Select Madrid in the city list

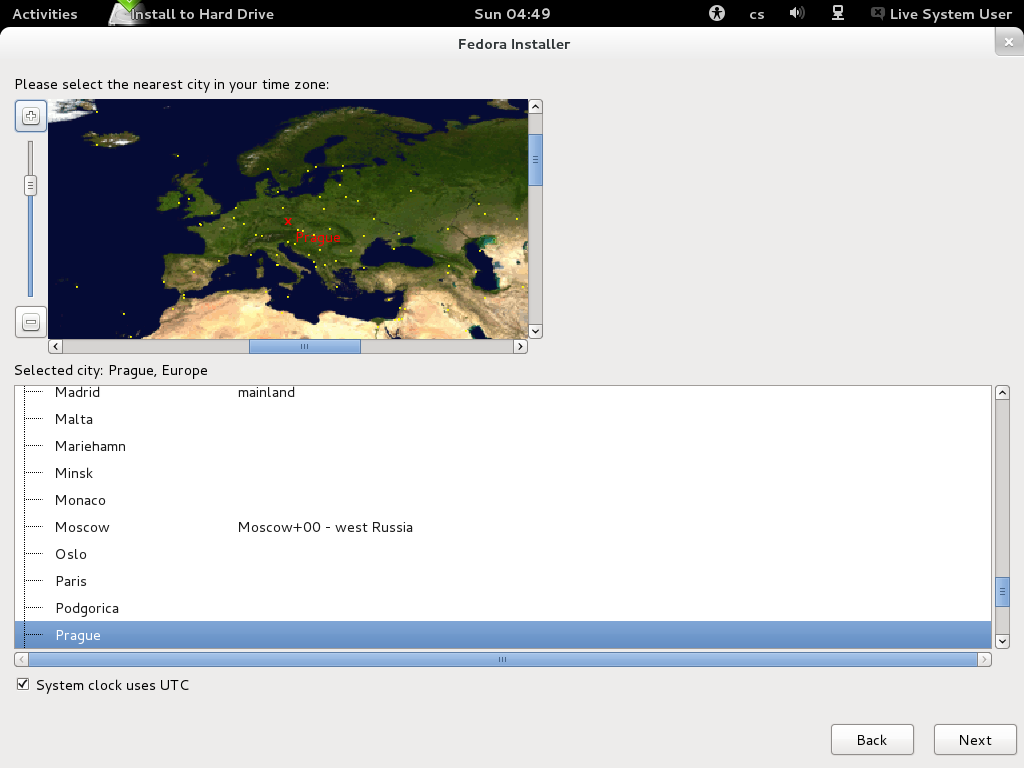(x=503, y=392)
